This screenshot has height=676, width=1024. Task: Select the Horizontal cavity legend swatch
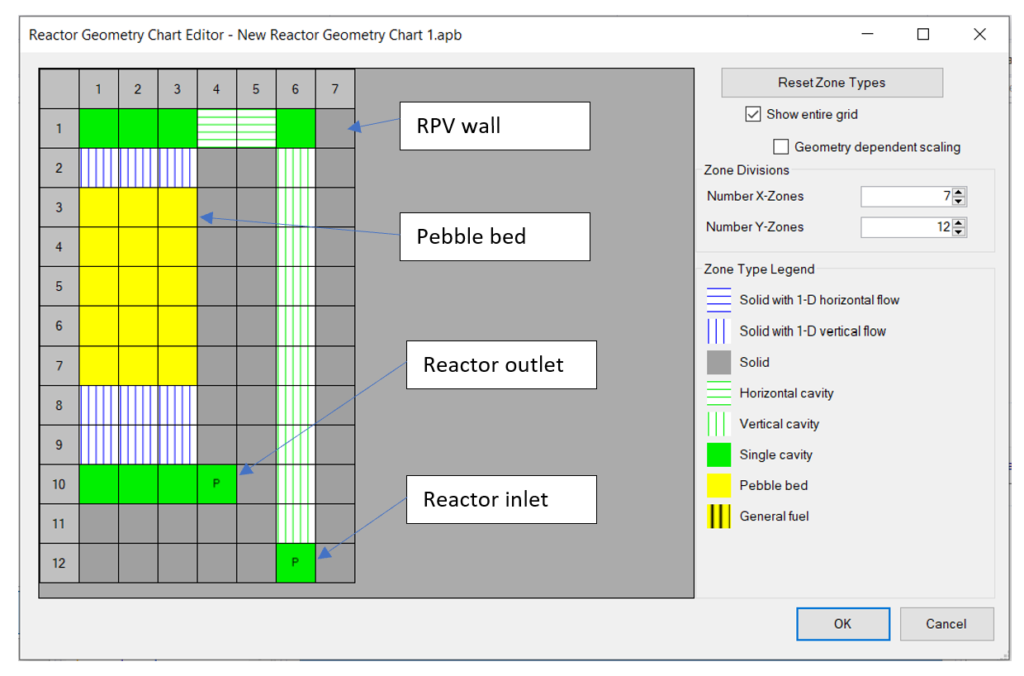[718, 393]
